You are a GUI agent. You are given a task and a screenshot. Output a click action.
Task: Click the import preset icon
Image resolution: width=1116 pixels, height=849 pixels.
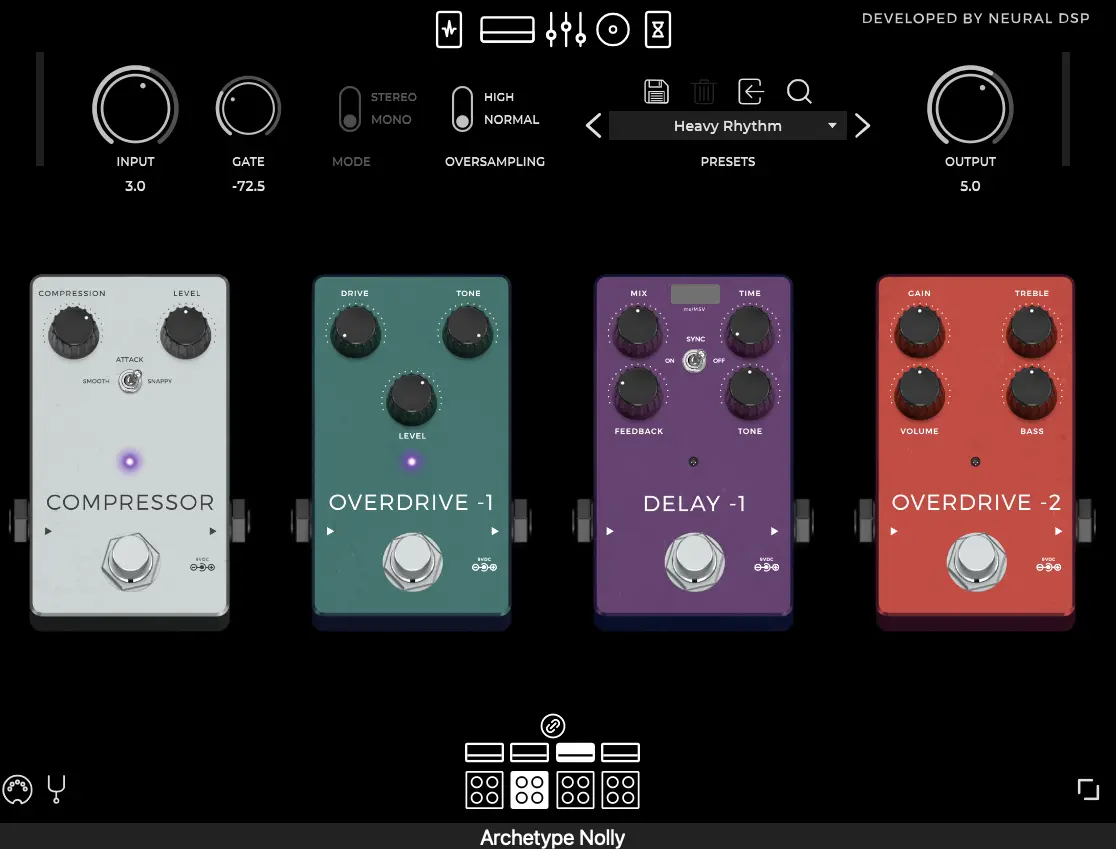(751, 92)
